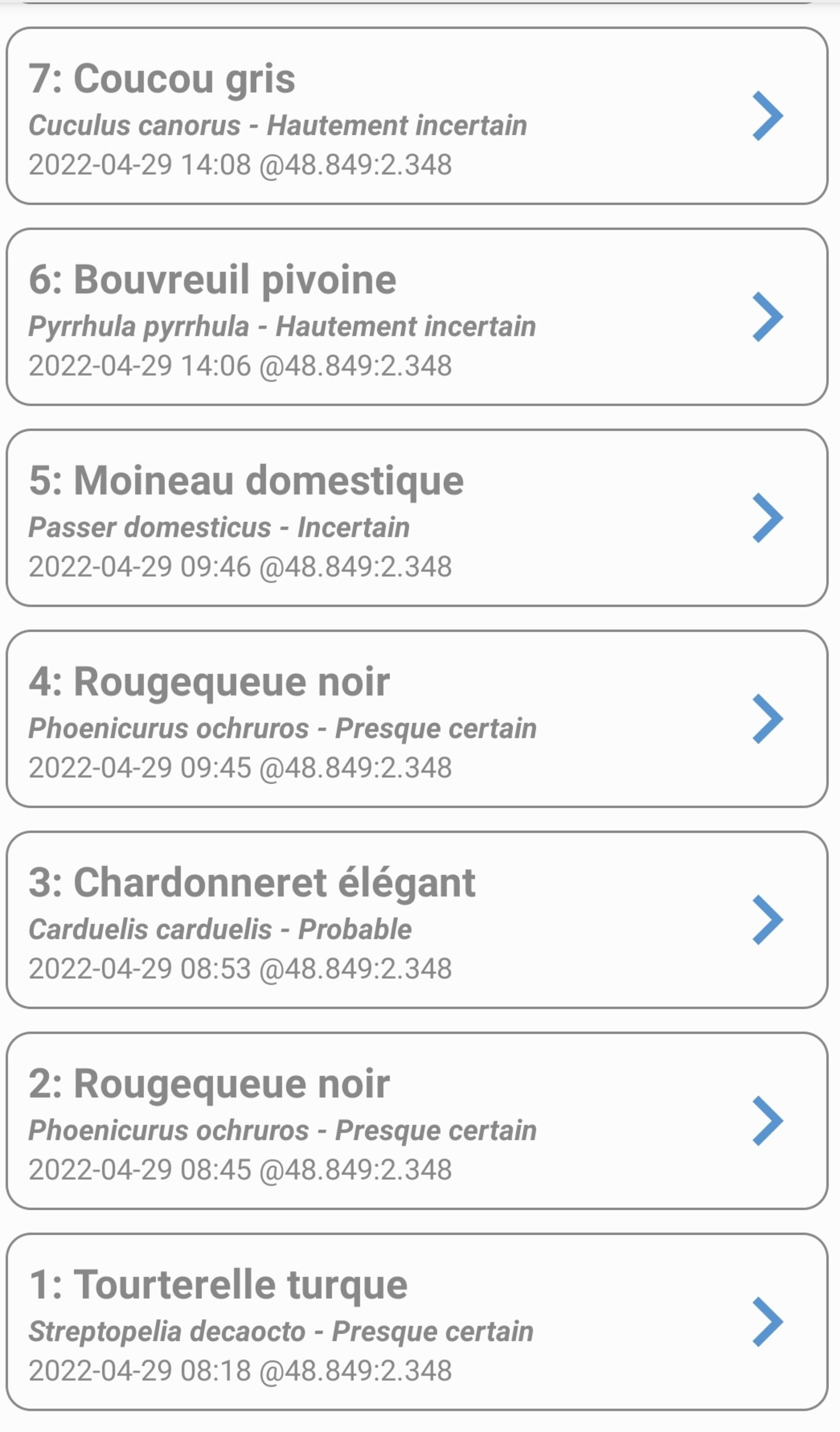The image size is (840, 1432).
Task: Click the 2022-04-29 14:08 timestamp line
Action: click(240, 165)
